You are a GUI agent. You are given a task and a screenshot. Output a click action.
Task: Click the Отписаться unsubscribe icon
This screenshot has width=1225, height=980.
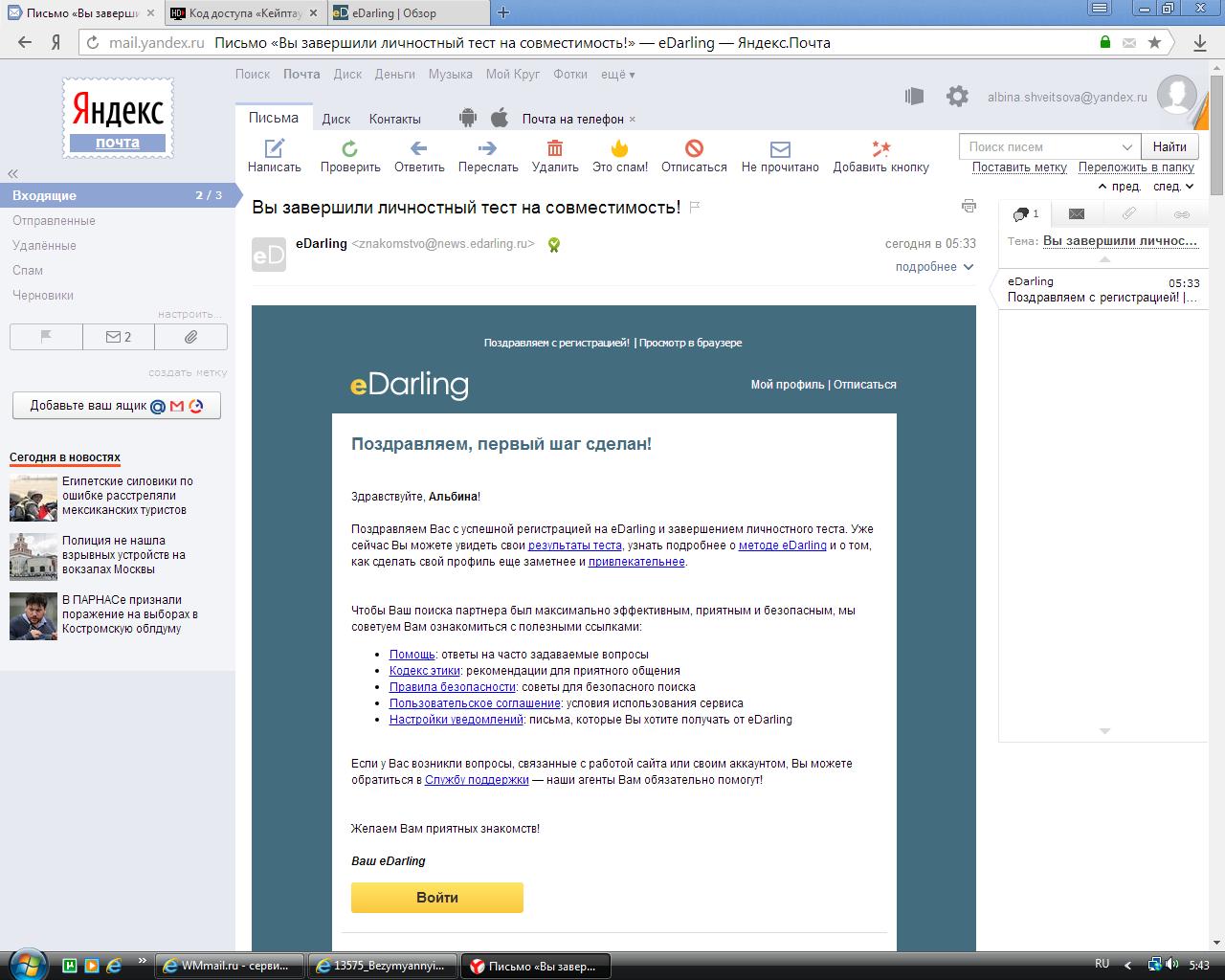pos(694,147)
